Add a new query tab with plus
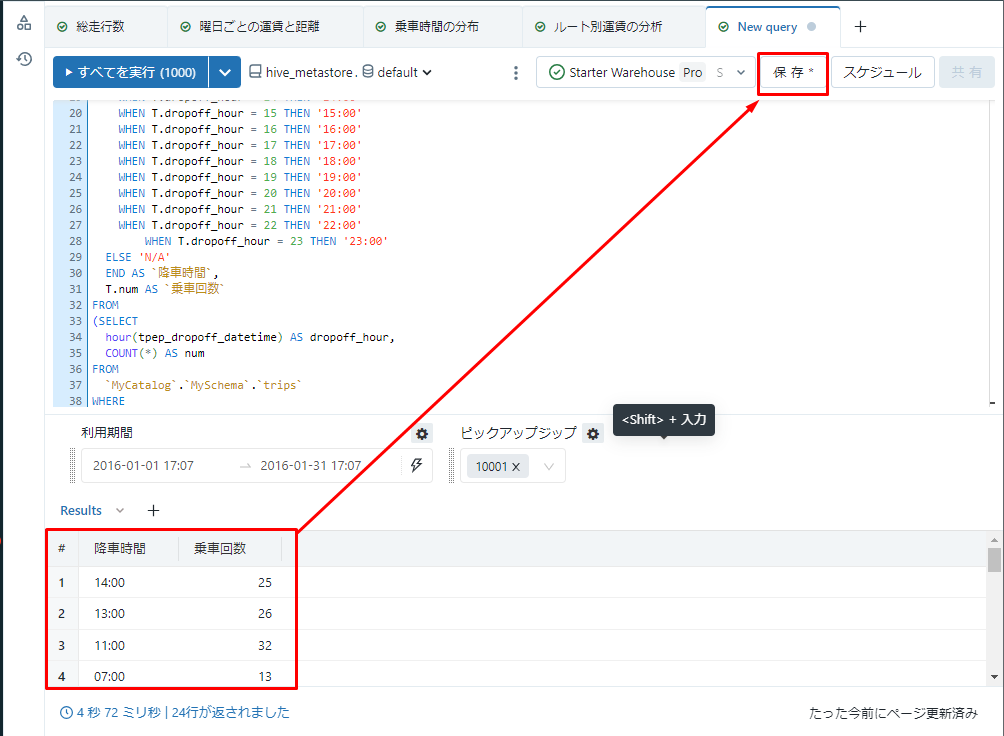The height and width of the screenshot is (736, 1004). pos(861,26)
